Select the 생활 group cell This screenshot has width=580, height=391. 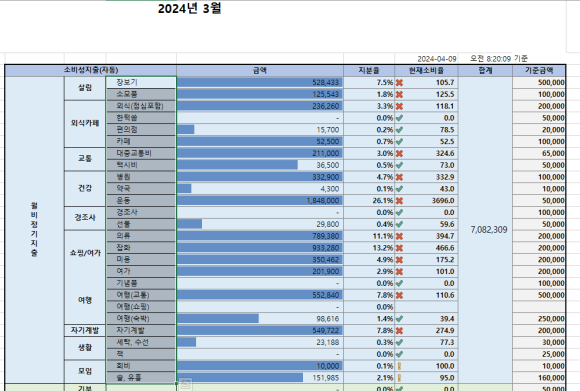point(85,348)
